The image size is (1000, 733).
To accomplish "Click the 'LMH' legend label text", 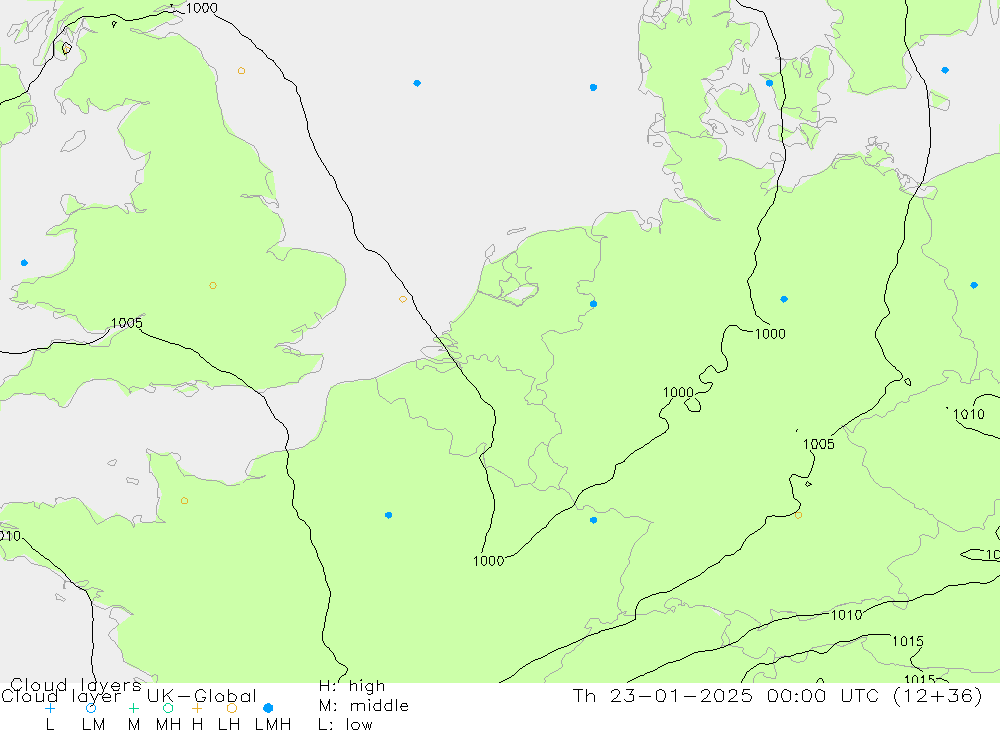I will tap(273, 725).
